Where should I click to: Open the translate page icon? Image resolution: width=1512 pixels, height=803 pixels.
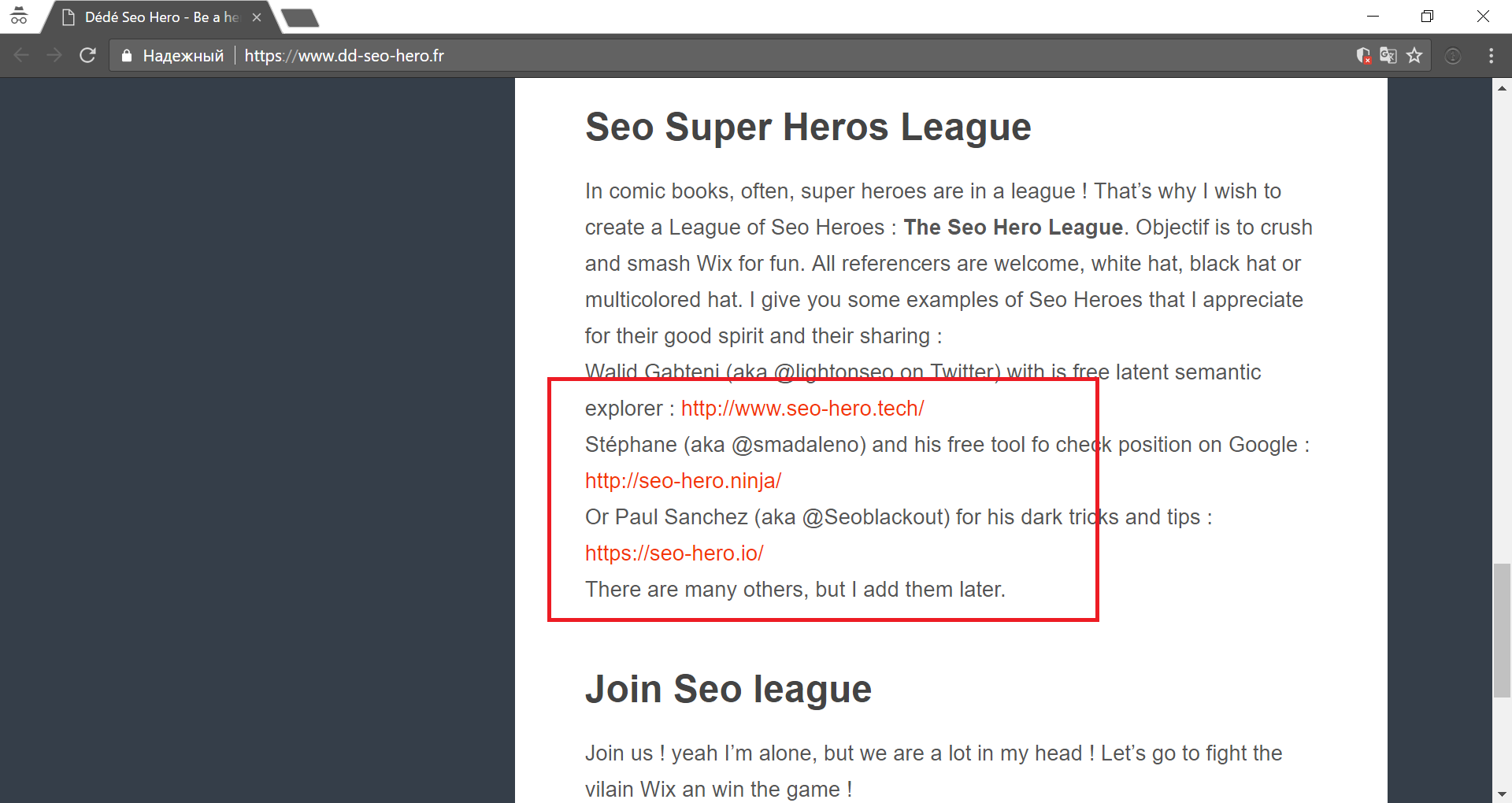tap(1388, 55)
